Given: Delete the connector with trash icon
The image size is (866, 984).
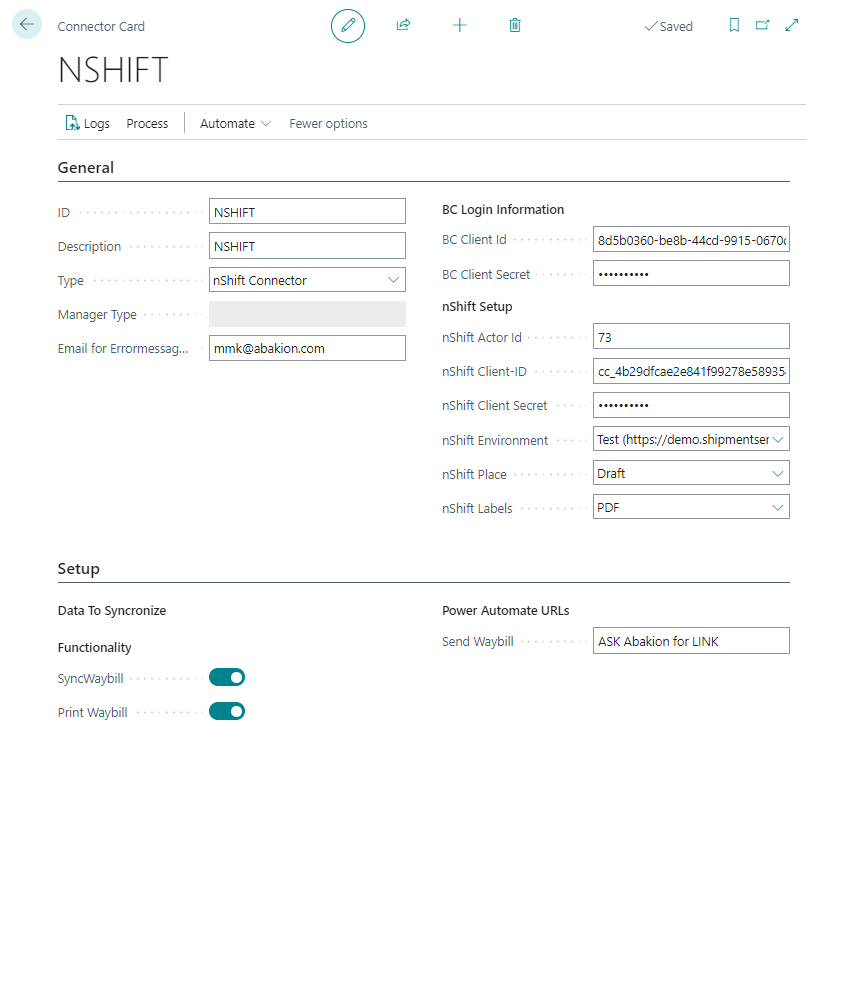Looking at the screenshot, I should tap(515, 25).
